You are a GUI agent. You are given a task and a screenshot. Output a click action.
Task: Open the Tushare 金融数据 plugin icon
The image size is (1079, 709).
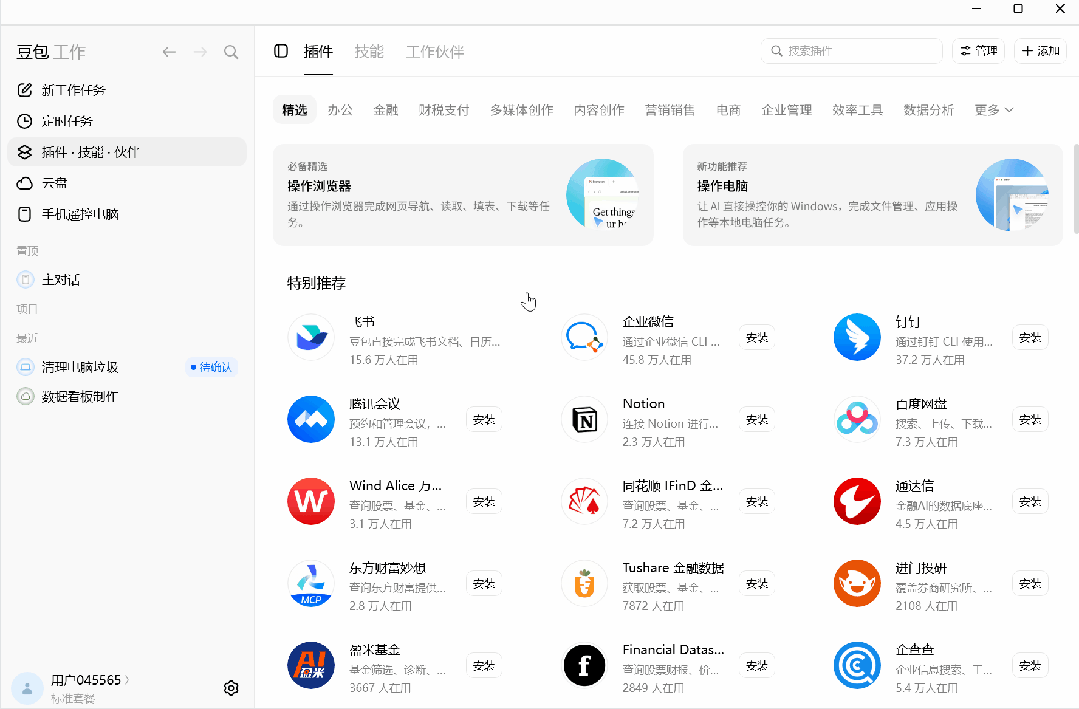[584, 584]
